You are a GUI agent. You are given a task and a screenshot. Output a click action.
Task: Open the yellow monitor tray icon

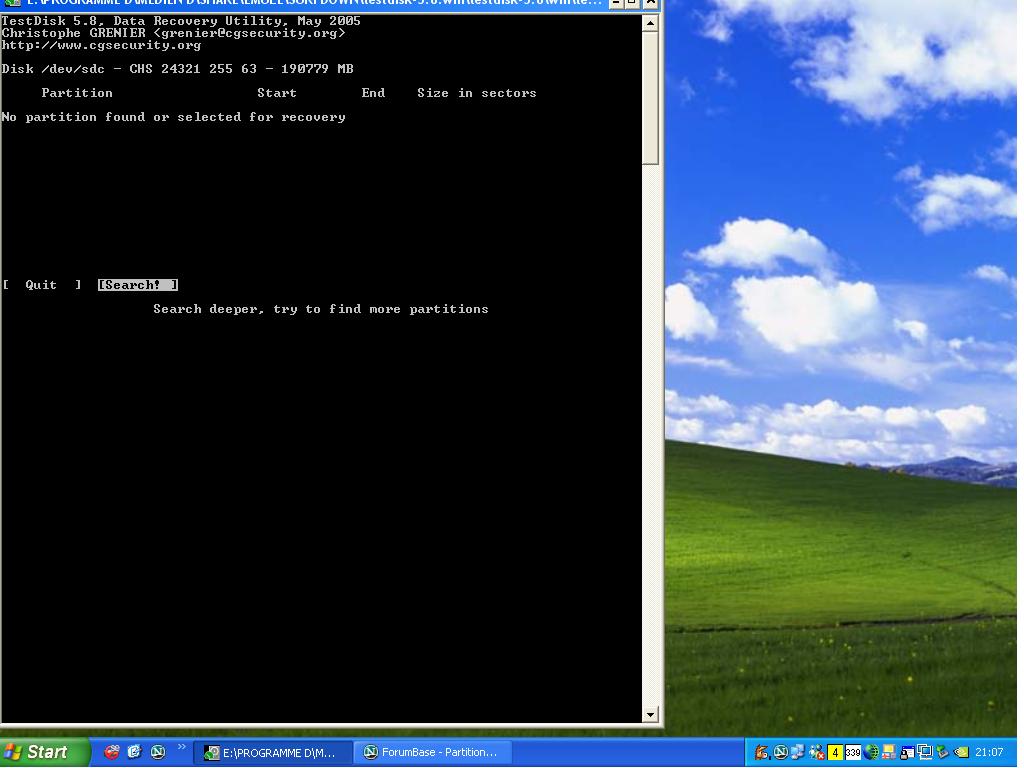(x=889, y=752)
